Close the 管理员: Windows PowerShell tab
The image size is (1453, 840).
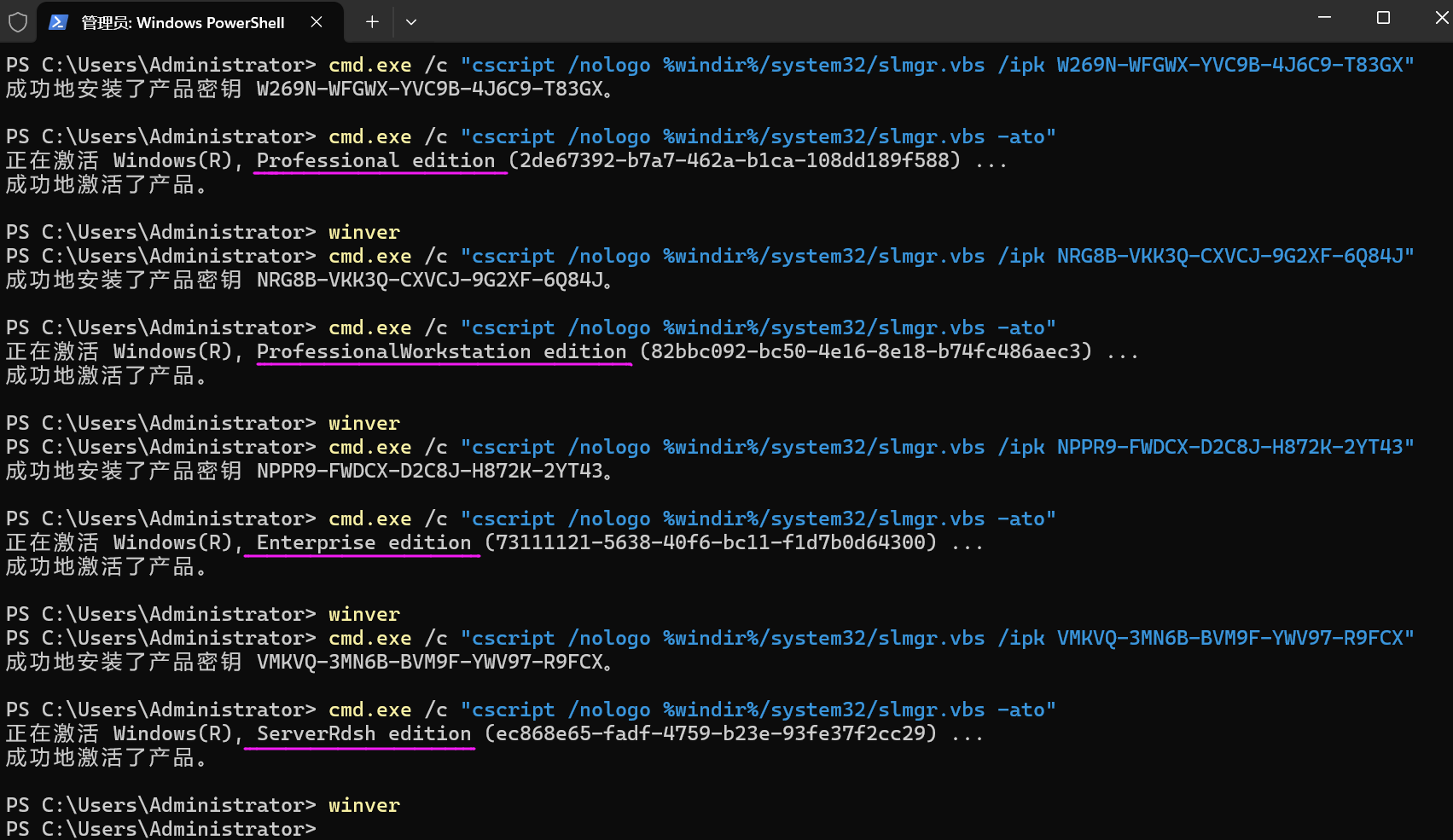(317, 22)
